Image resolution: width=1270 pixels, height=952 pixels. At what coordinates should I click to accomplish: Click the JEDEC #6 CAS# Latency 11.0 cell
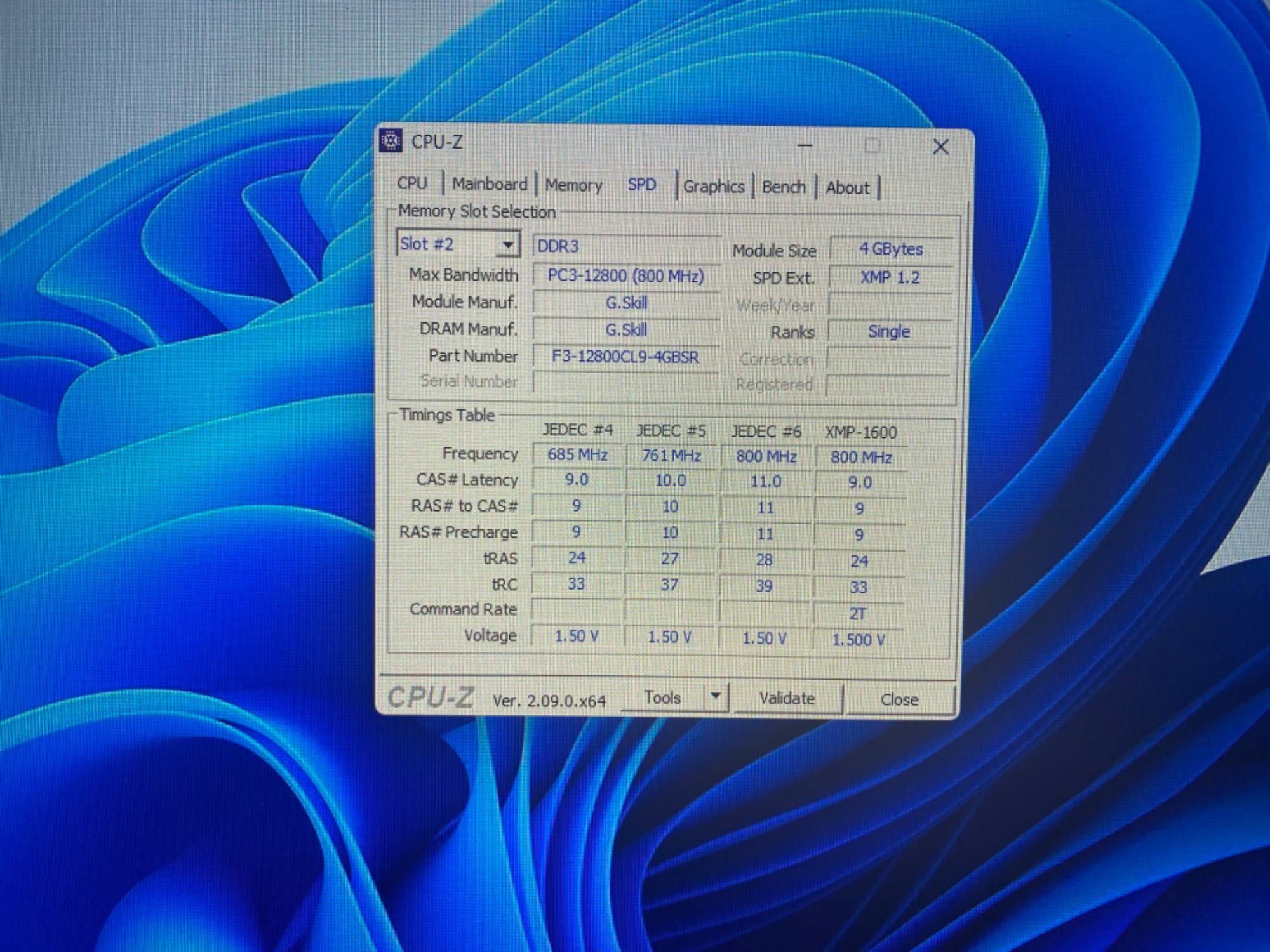766,481
